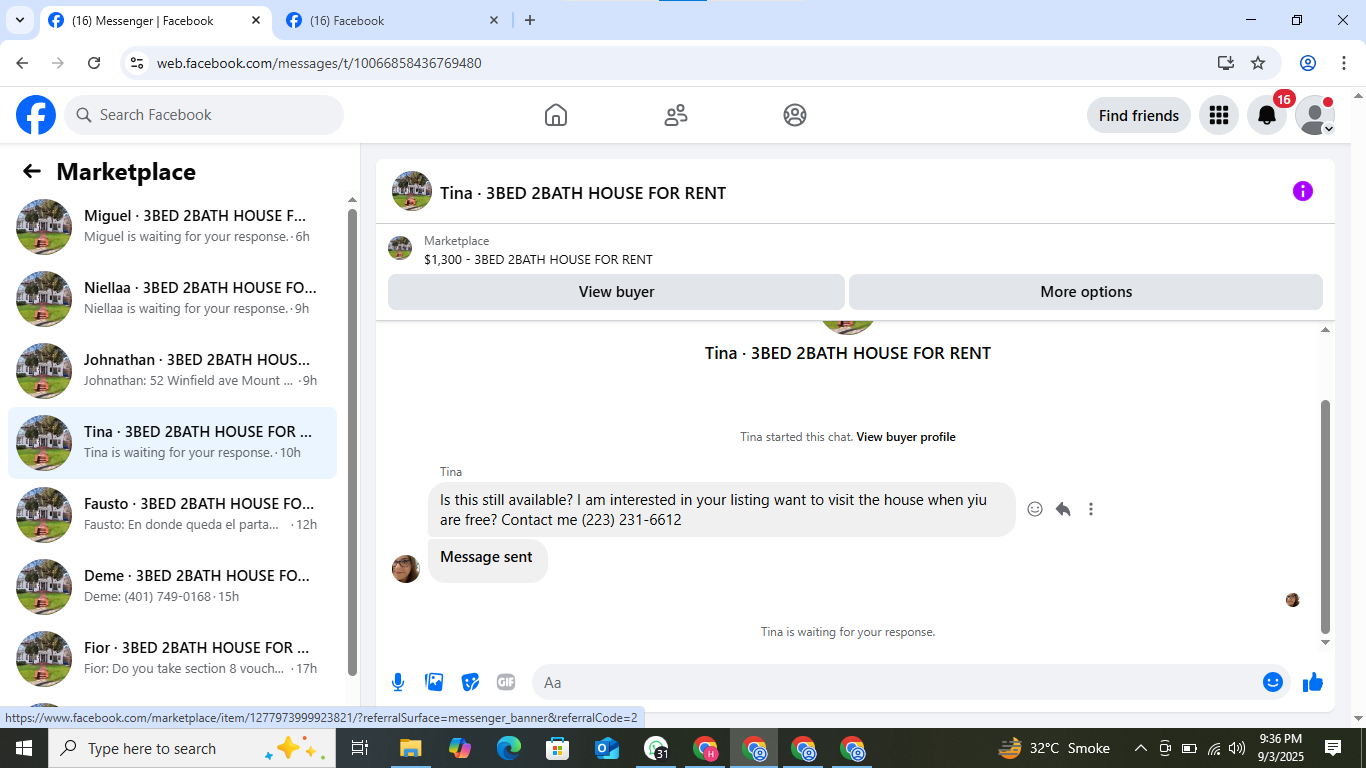Click the install app icon in address bar
This screenshot has width=1366, height=768.
[1226, 63]
